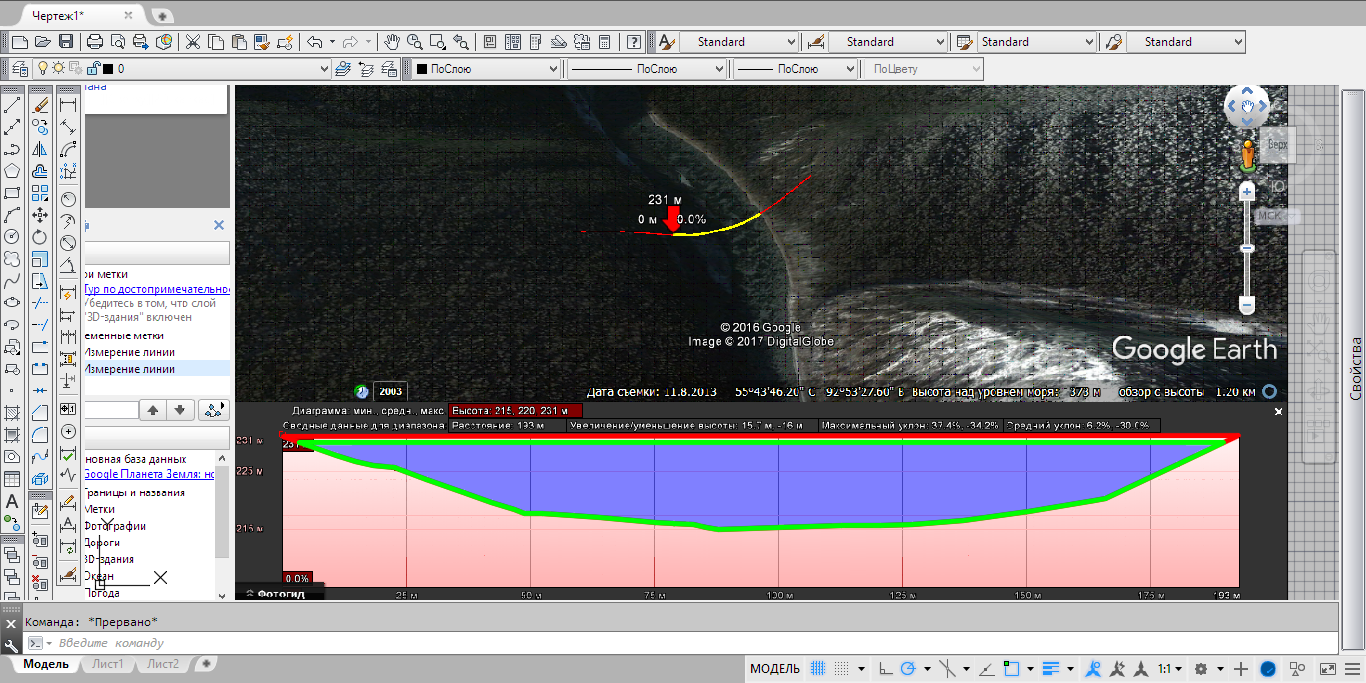The width and height of the screenshot is (1366, 683).
Task: Toggle the grid display in status bar
Action: pyautogui.click(x=817, y=669)
